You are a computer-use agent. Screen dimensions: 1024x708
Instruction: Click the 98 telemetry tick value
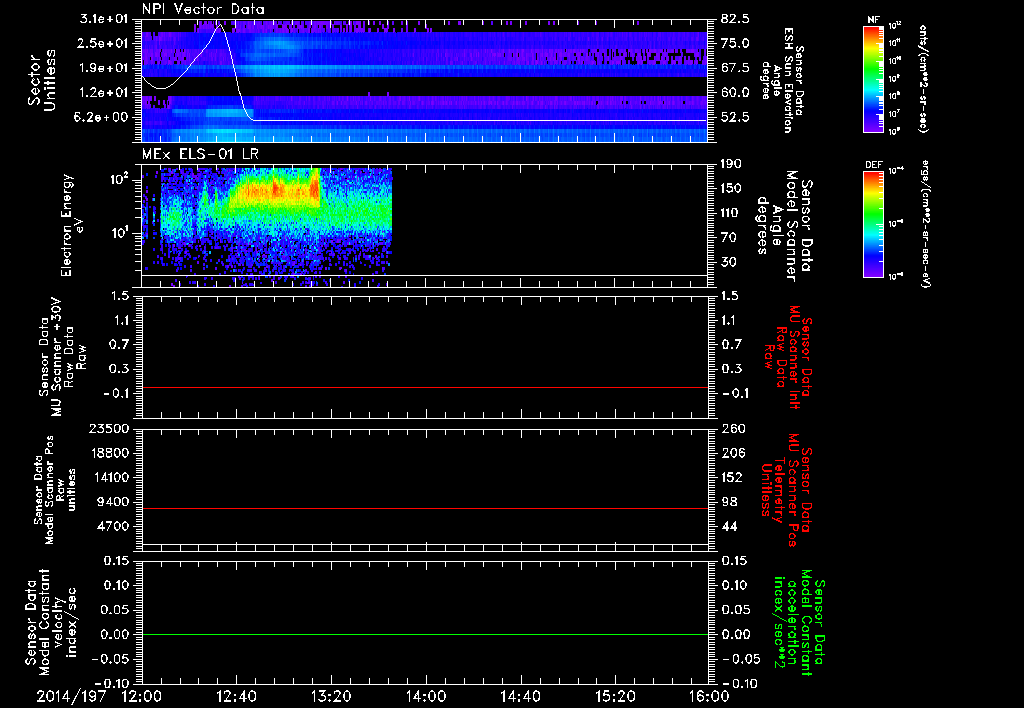pyautogui.click(x=729, y=502)
